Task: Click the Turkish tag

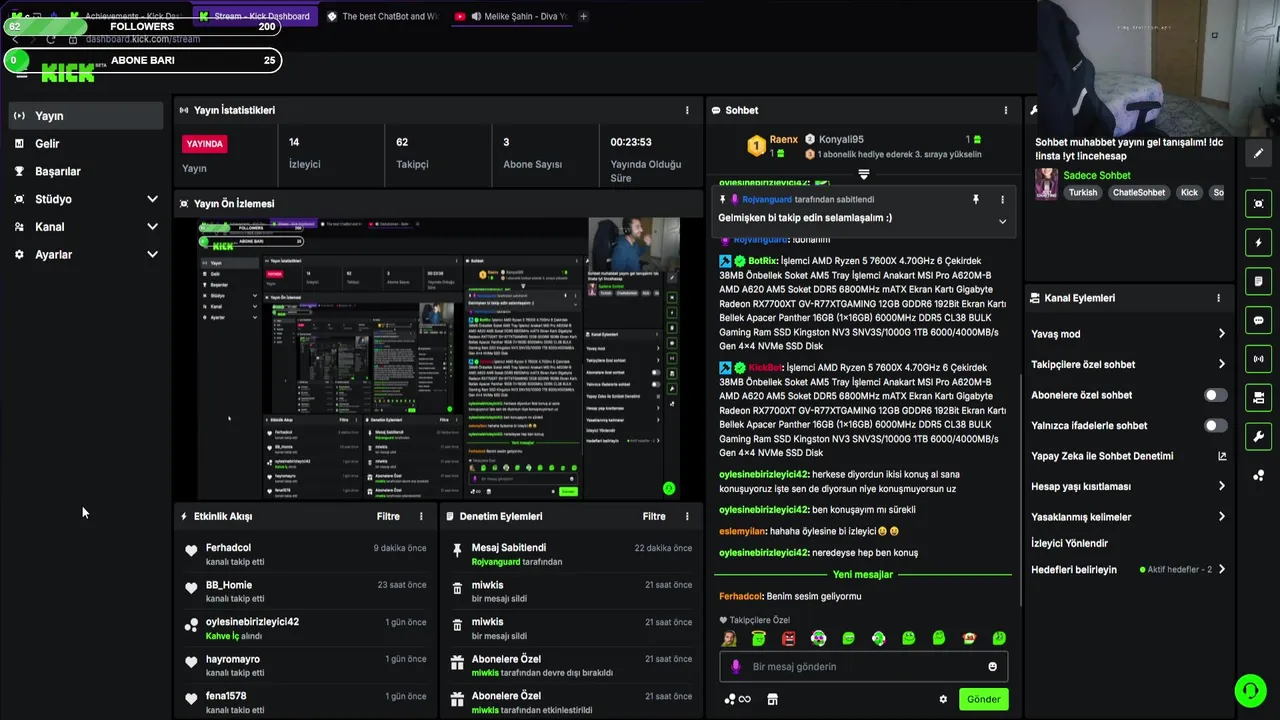Action: click(x=1083, y=192)
